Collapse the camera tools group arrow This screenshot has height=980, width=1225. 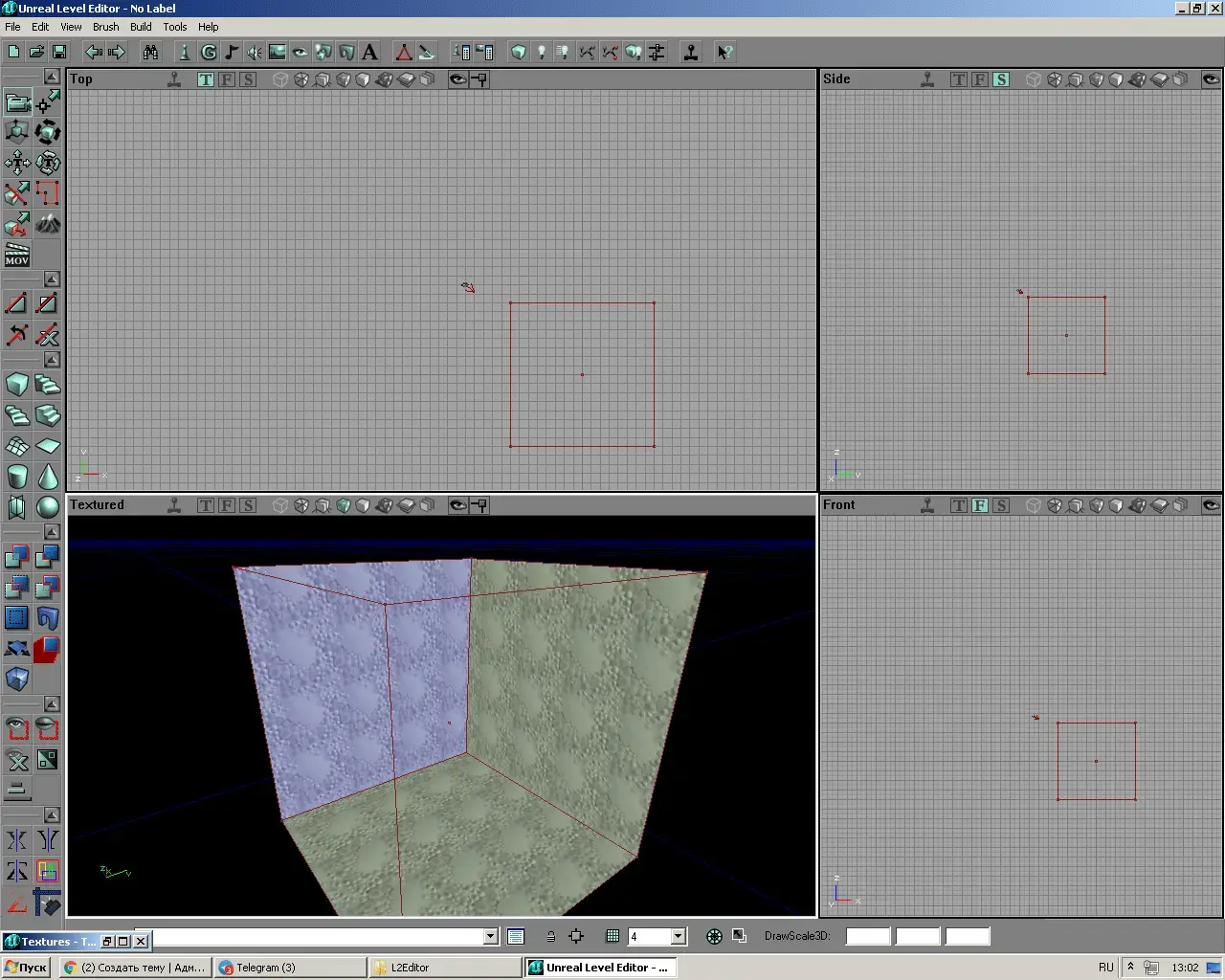[x=53, y=77]
